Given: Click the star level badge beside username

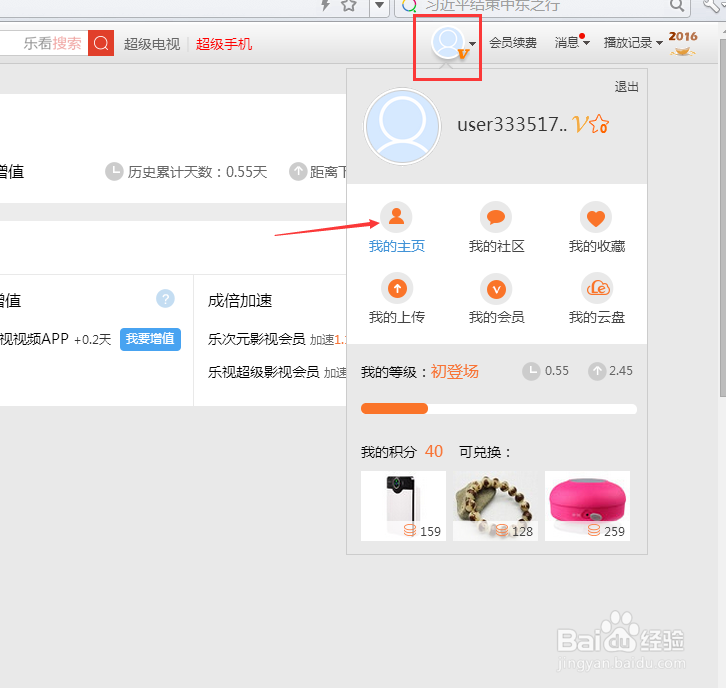Looking at the screenshot, I should click(x=600, y=124).
